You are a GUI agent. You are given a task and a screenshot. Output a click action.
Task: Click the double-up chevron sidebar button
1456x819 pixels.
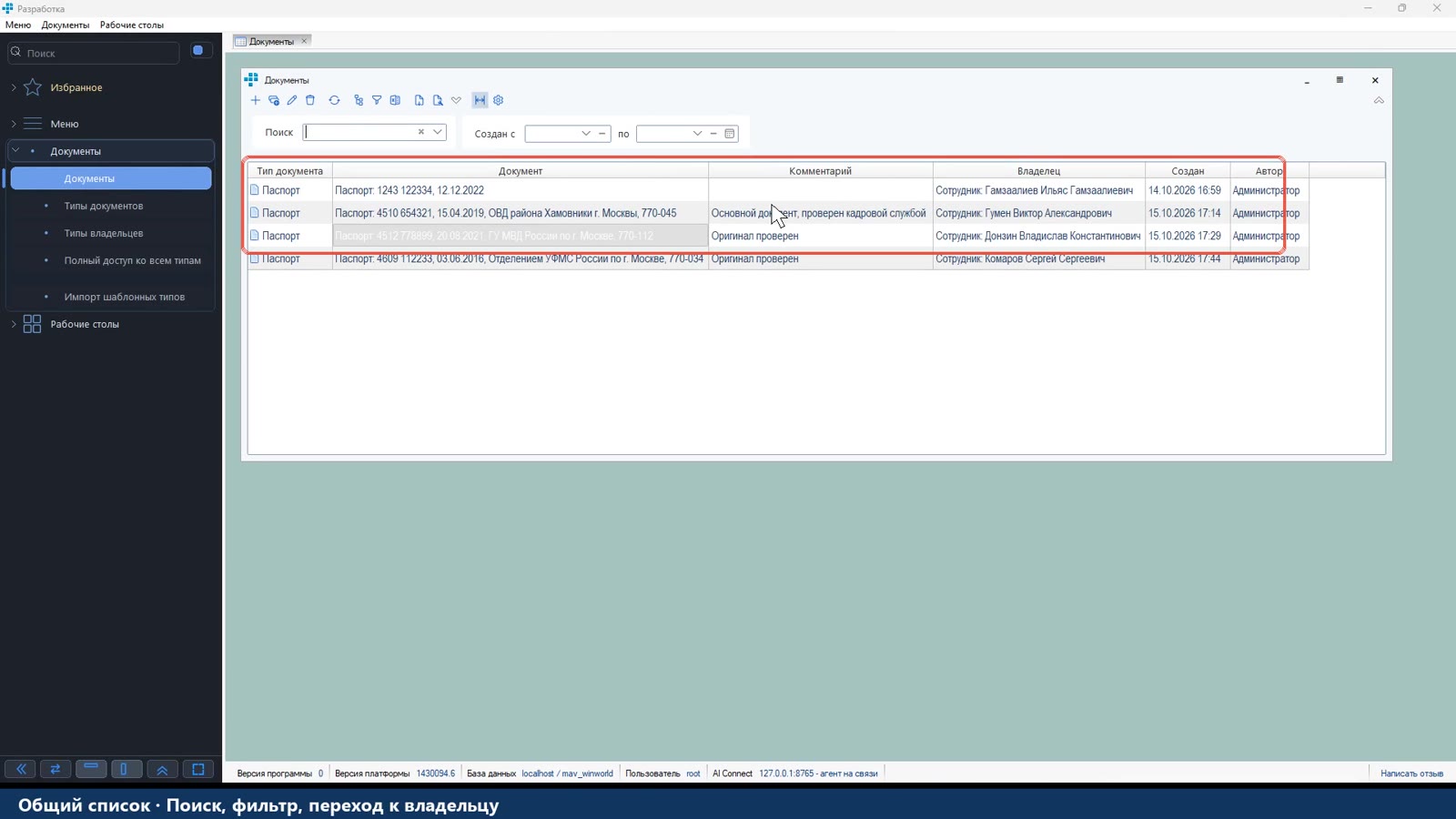point(162,769)
